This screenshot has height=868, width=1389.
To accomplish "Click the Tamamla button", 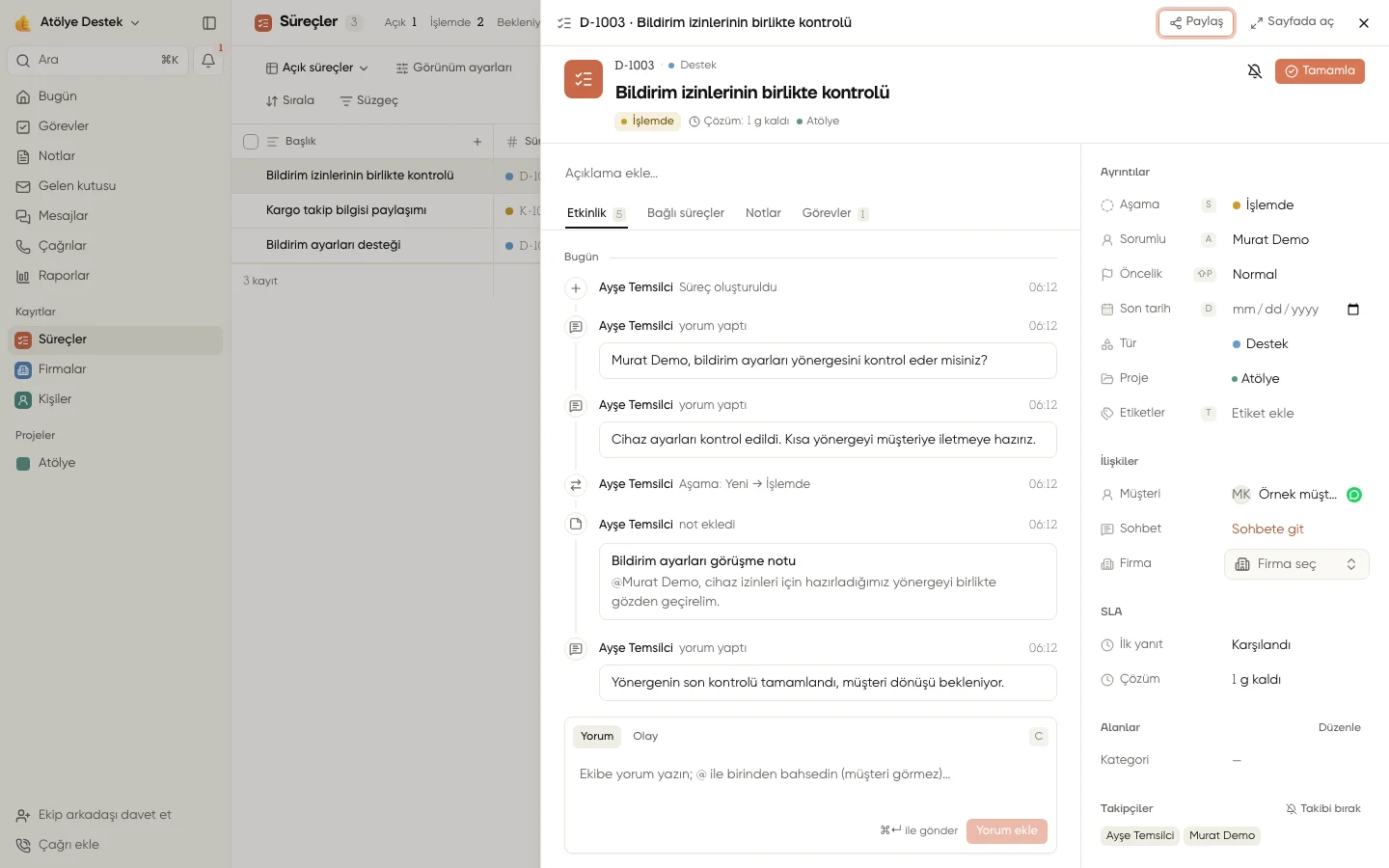I will pos(1320,71).
